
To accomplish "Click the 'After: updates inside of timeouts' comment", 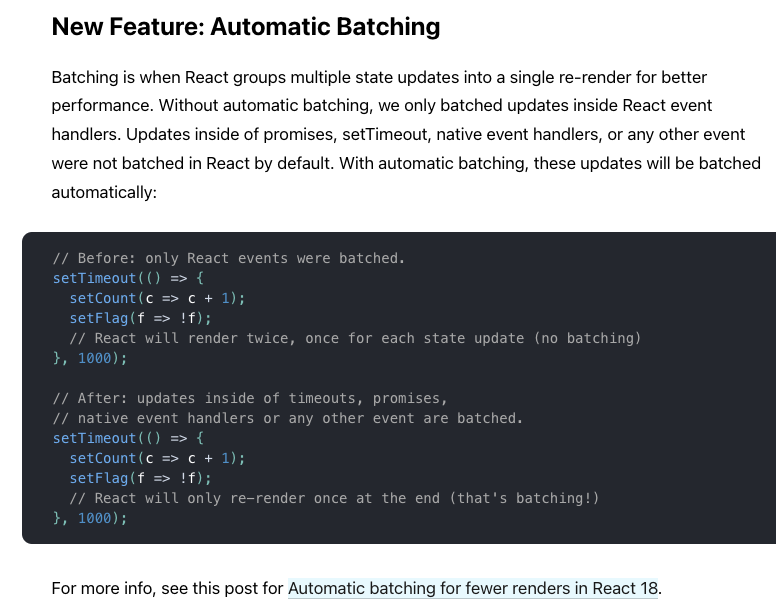I will [x=250, y=398].
